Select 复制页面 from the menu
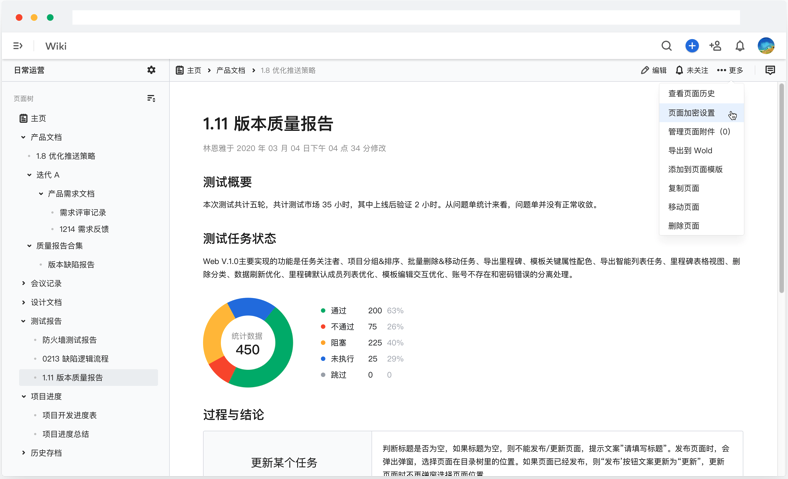 click(702, 188)
